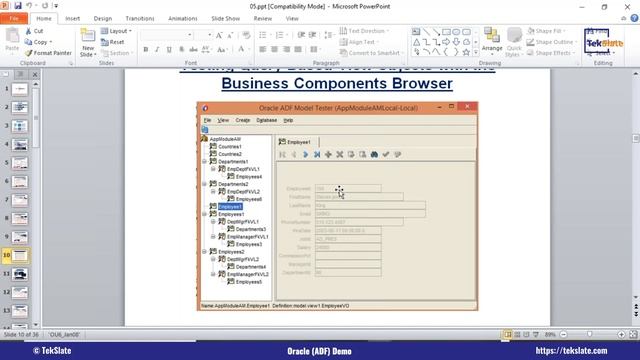
Task: Toggle Justify text alignment
Action: coord(298,49)
